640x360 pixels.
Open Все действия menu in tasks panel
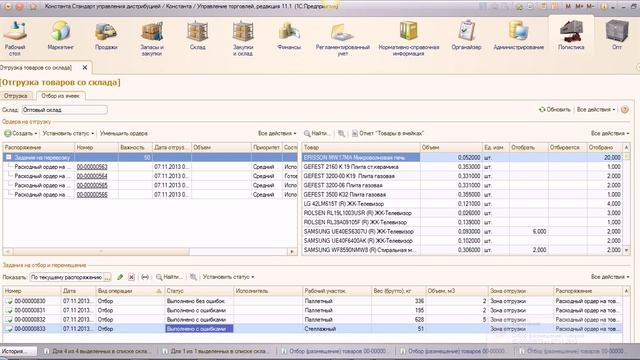coord(610,277)
